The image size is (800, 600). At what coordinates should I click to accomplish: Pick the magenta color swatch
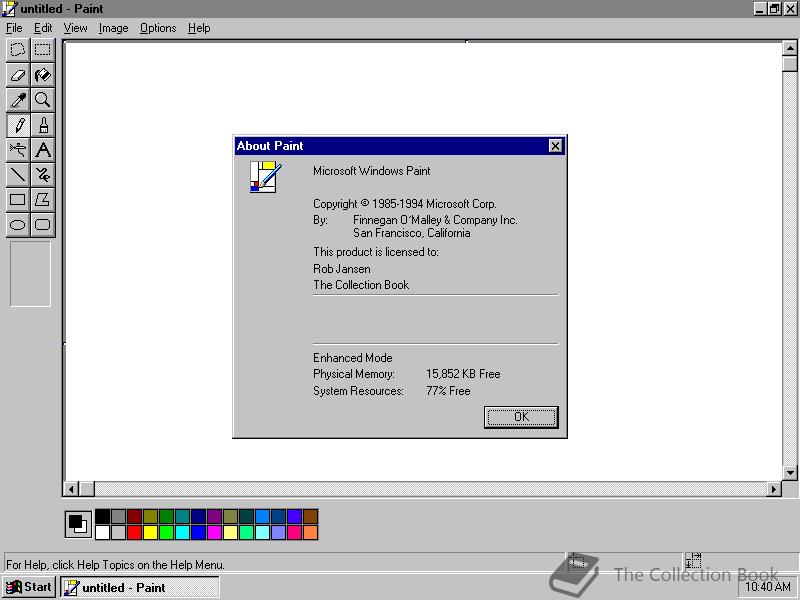pos(214,532)
